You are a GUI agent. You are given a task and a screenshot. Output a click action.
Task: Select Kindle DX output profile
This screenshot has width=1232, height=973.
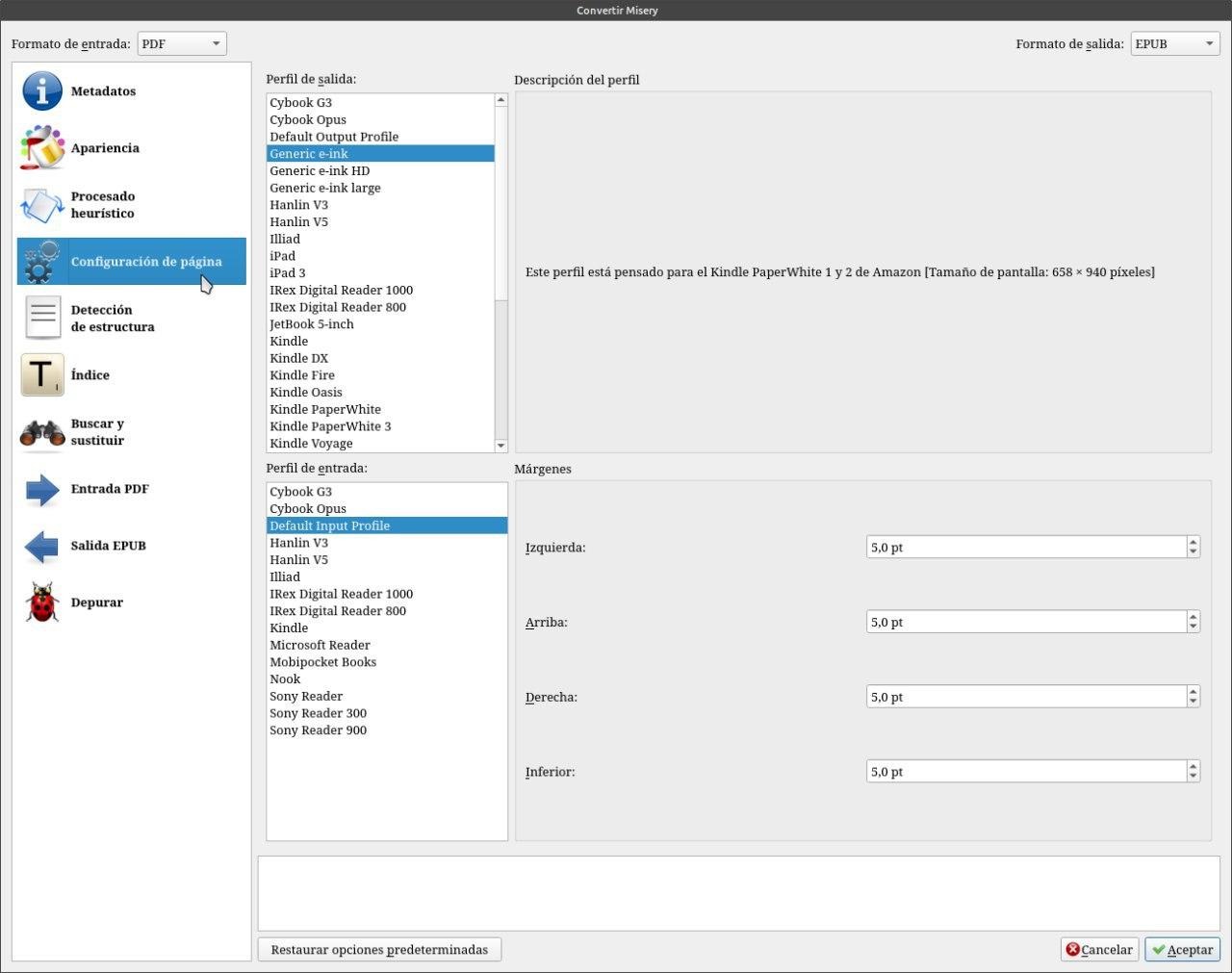point(380,359)
